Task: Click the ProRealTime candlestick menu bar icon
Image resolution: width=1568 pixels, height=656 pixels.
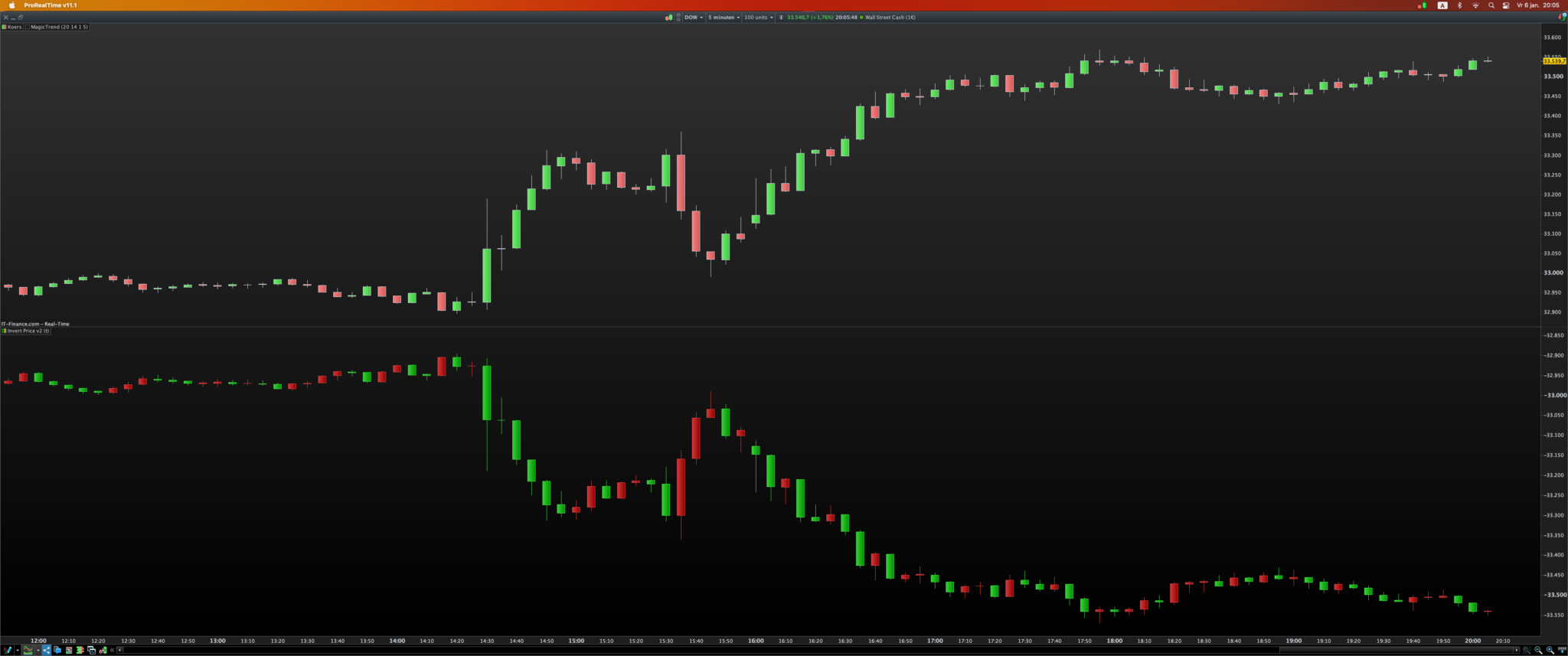Action: click(x=1423, y=5)
